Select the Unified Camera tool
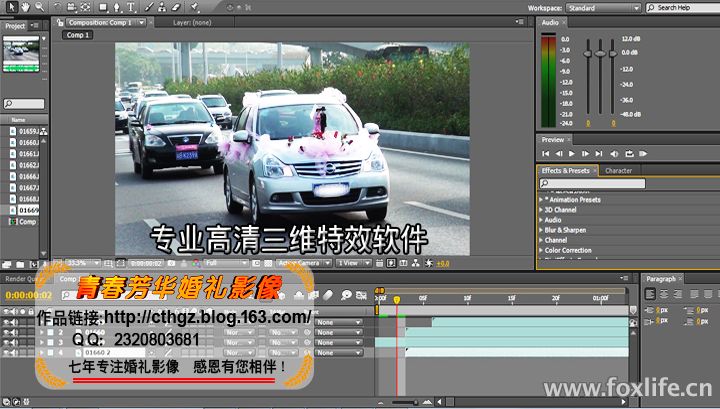 coord(71,7)
